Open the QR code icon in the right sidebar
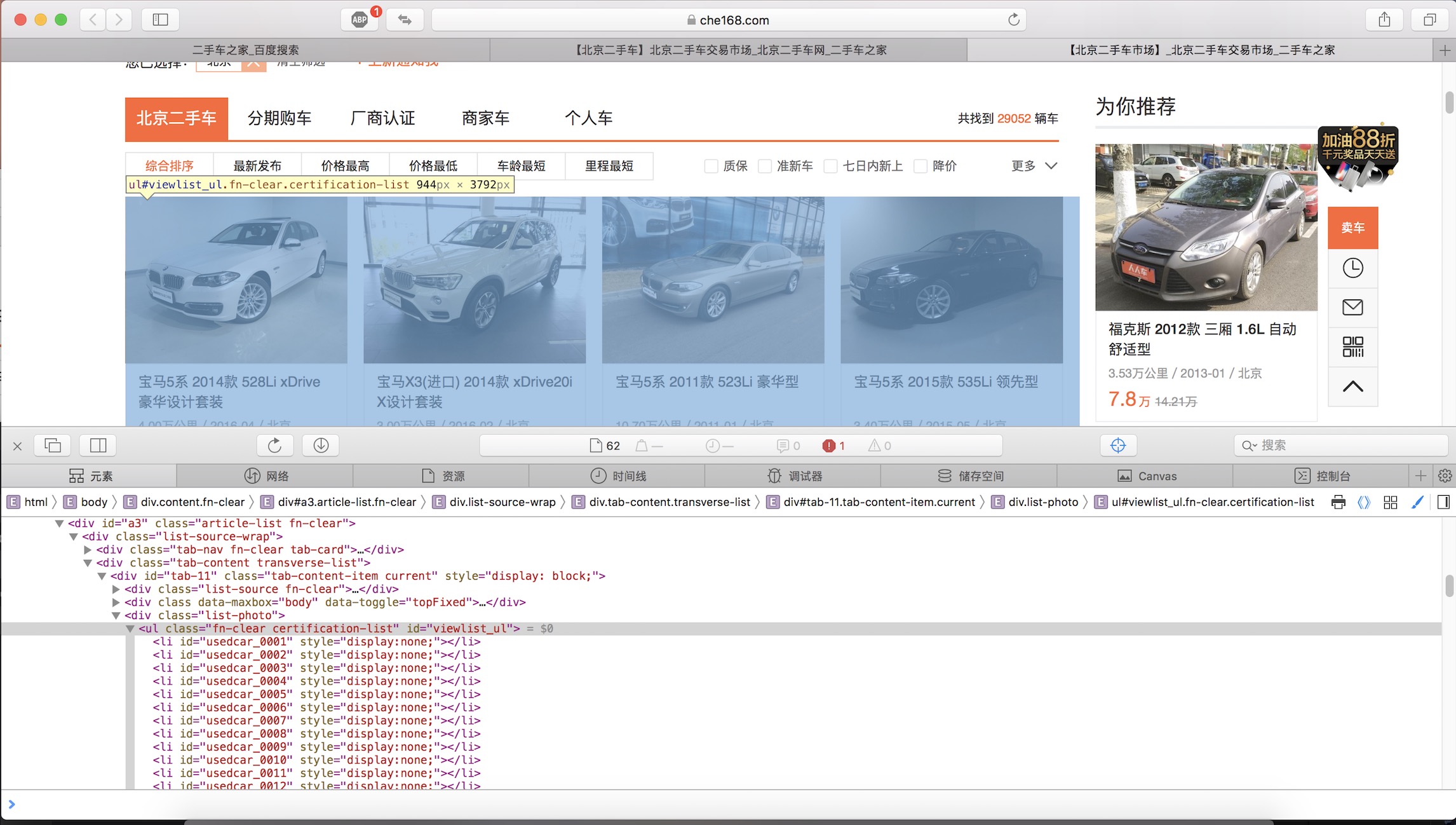The width and height of the screenshot is (1456, 825). [x=1353, y=347]
